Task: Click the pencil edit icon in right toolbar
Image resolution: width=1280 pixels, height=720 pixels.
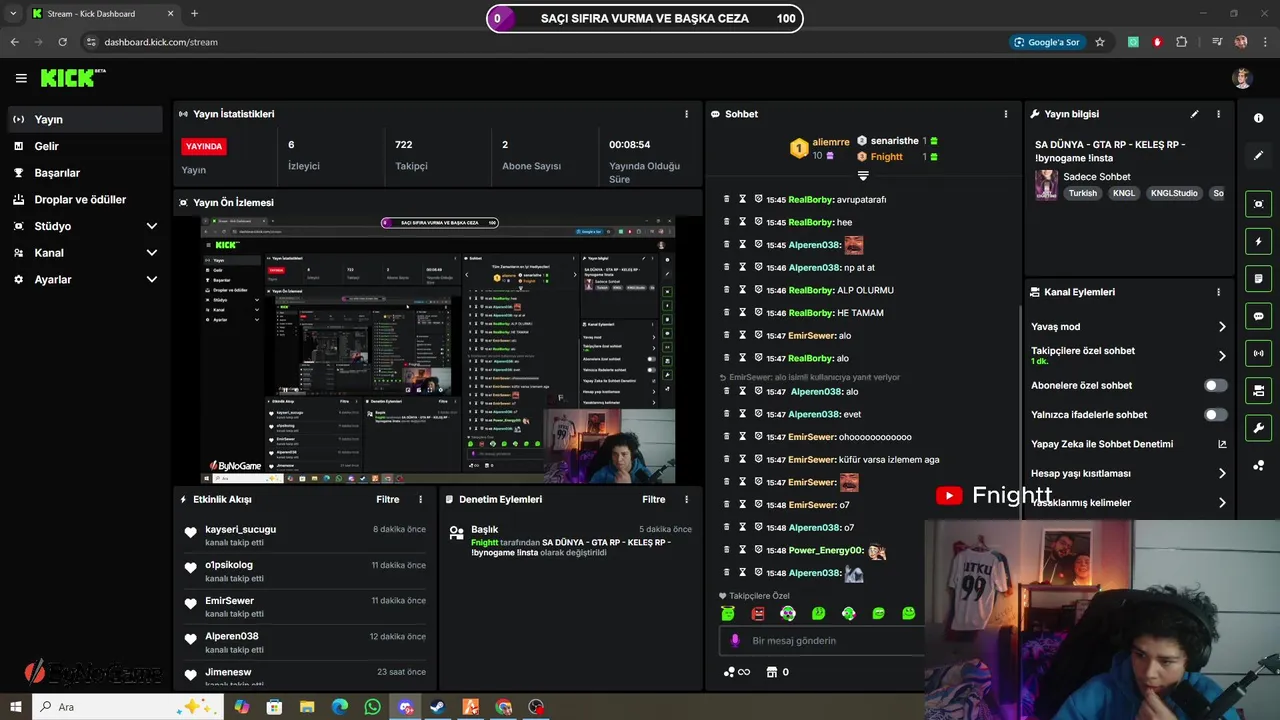Action: [1258, 155]
